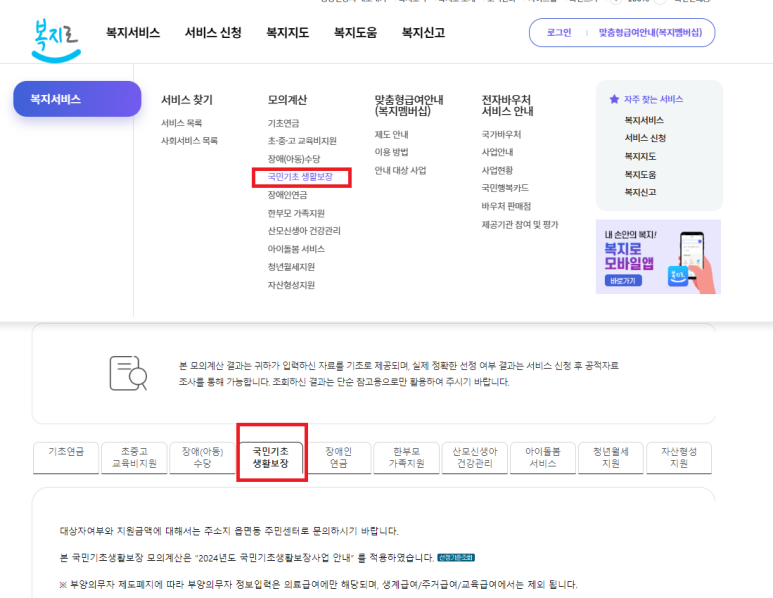The image size is (773, 598).
Task: Click the 복지로 logo
Action: click(56, 40)
